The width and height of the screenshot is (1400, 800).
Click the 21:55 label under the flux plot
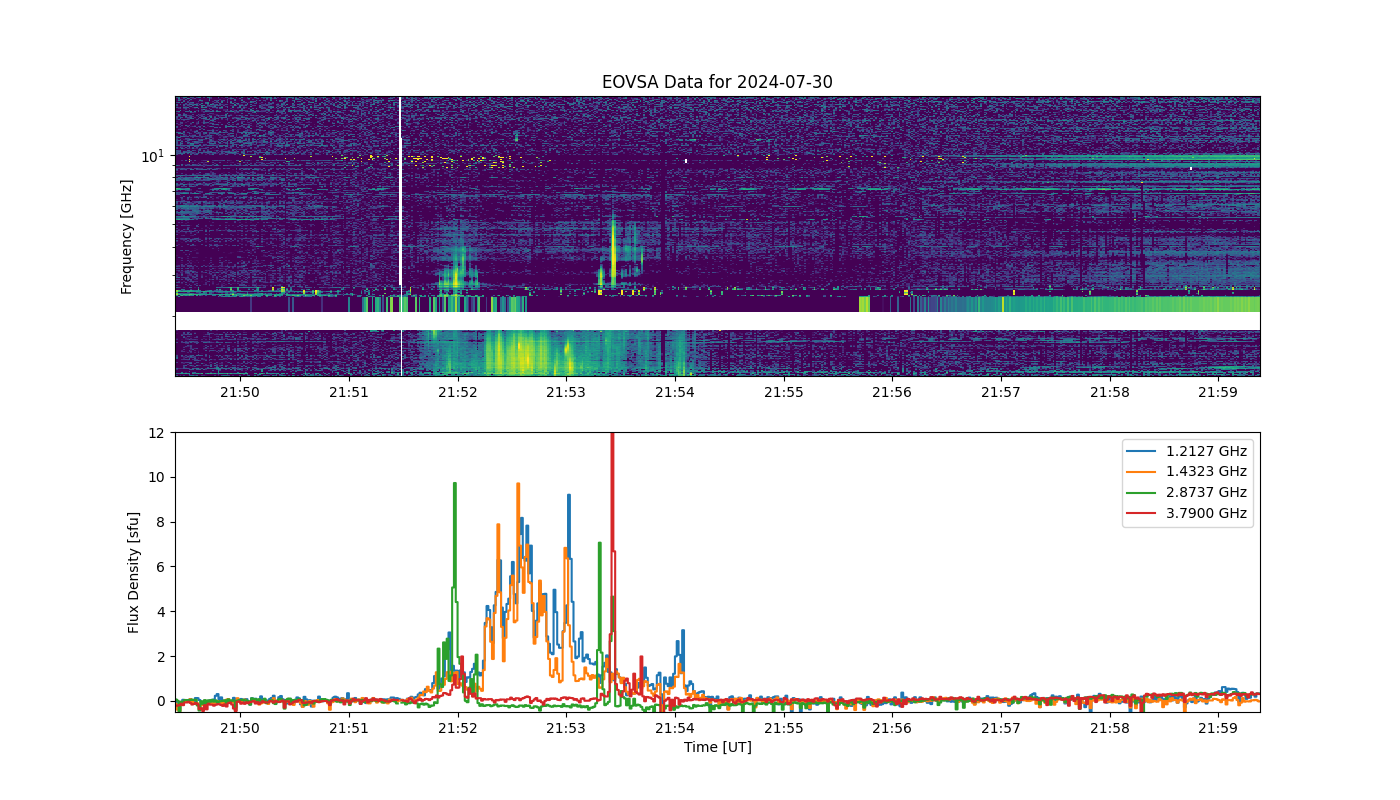(784, 729)
